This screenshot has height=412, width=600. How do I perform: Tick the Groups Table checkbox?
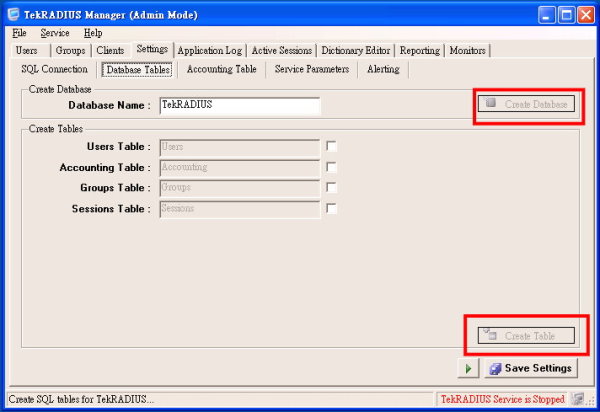click(331, 187)
